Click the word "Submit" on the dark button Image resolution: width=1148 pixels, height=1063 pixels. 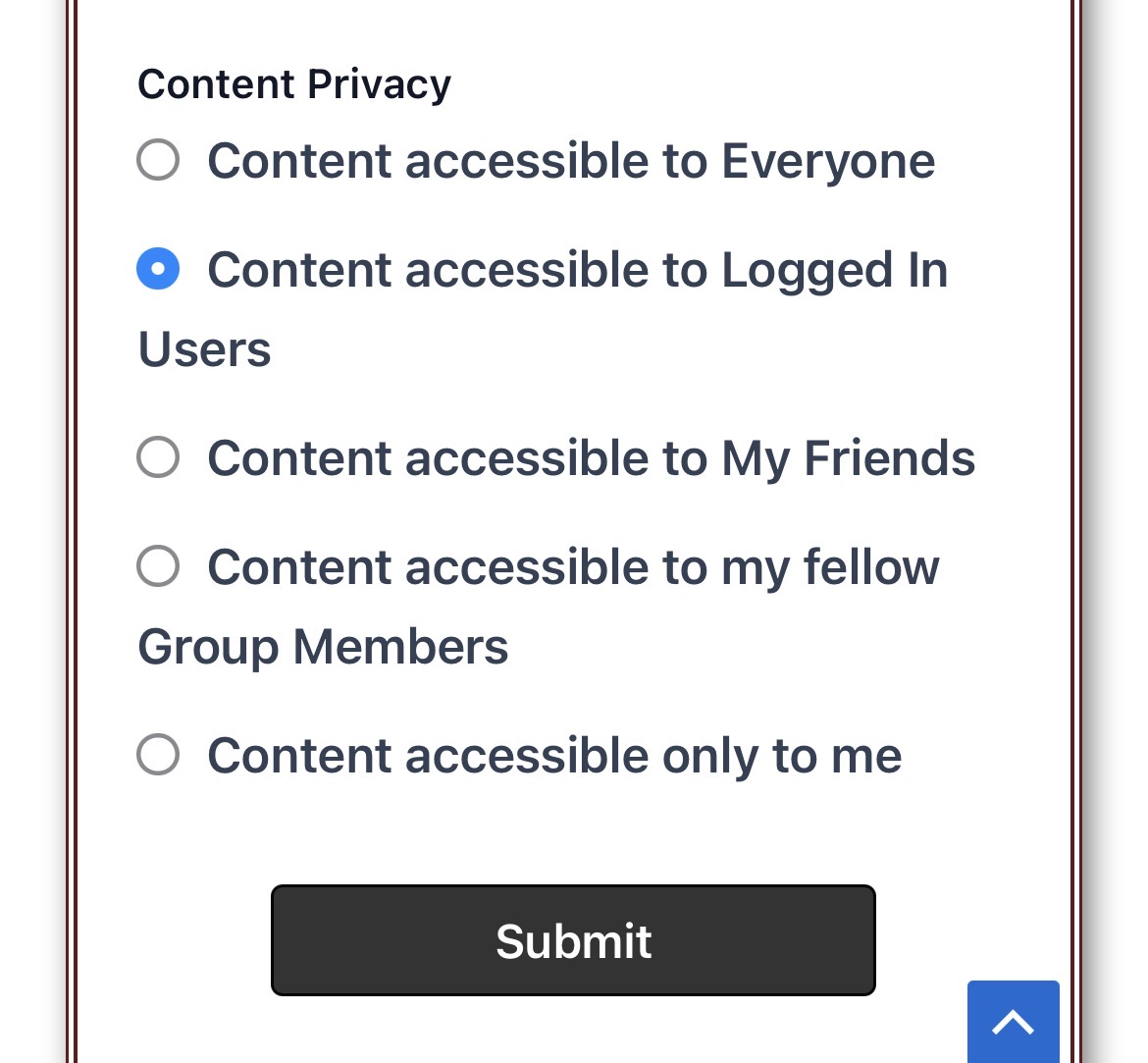tap(573, 941)
